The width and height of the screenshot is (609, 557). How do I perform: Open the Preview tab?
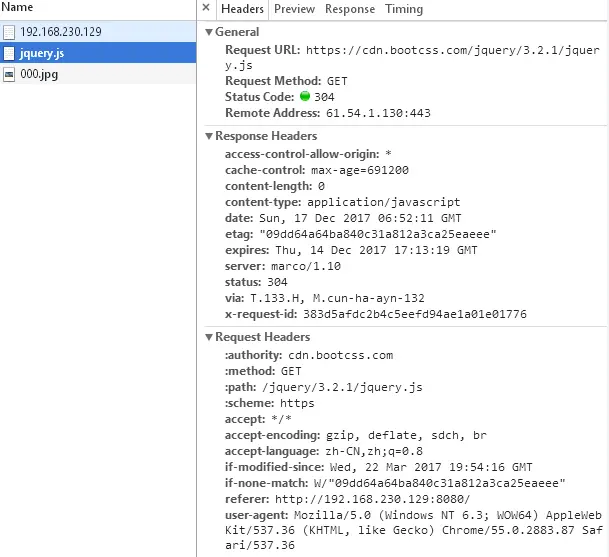(294, 9)
